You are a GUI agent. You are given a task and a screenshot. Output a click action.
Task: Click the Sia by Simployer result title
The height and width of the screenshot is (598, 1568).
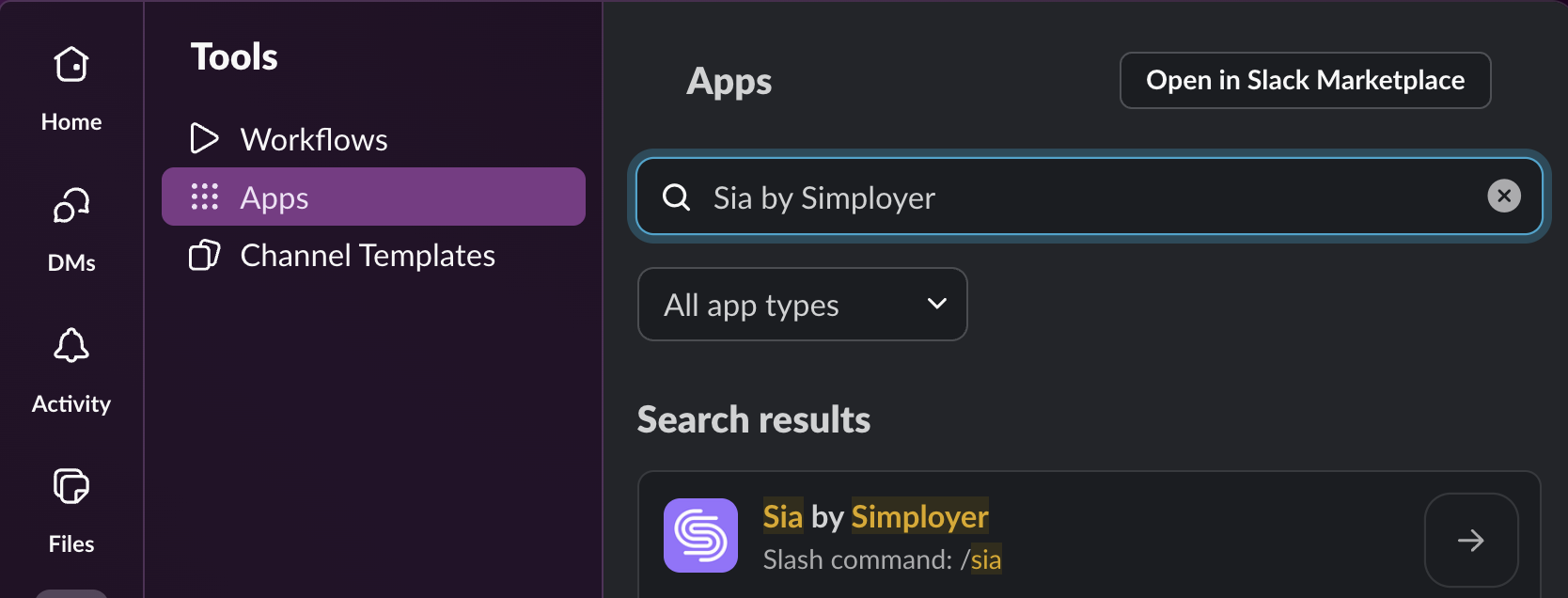(875, 516)
